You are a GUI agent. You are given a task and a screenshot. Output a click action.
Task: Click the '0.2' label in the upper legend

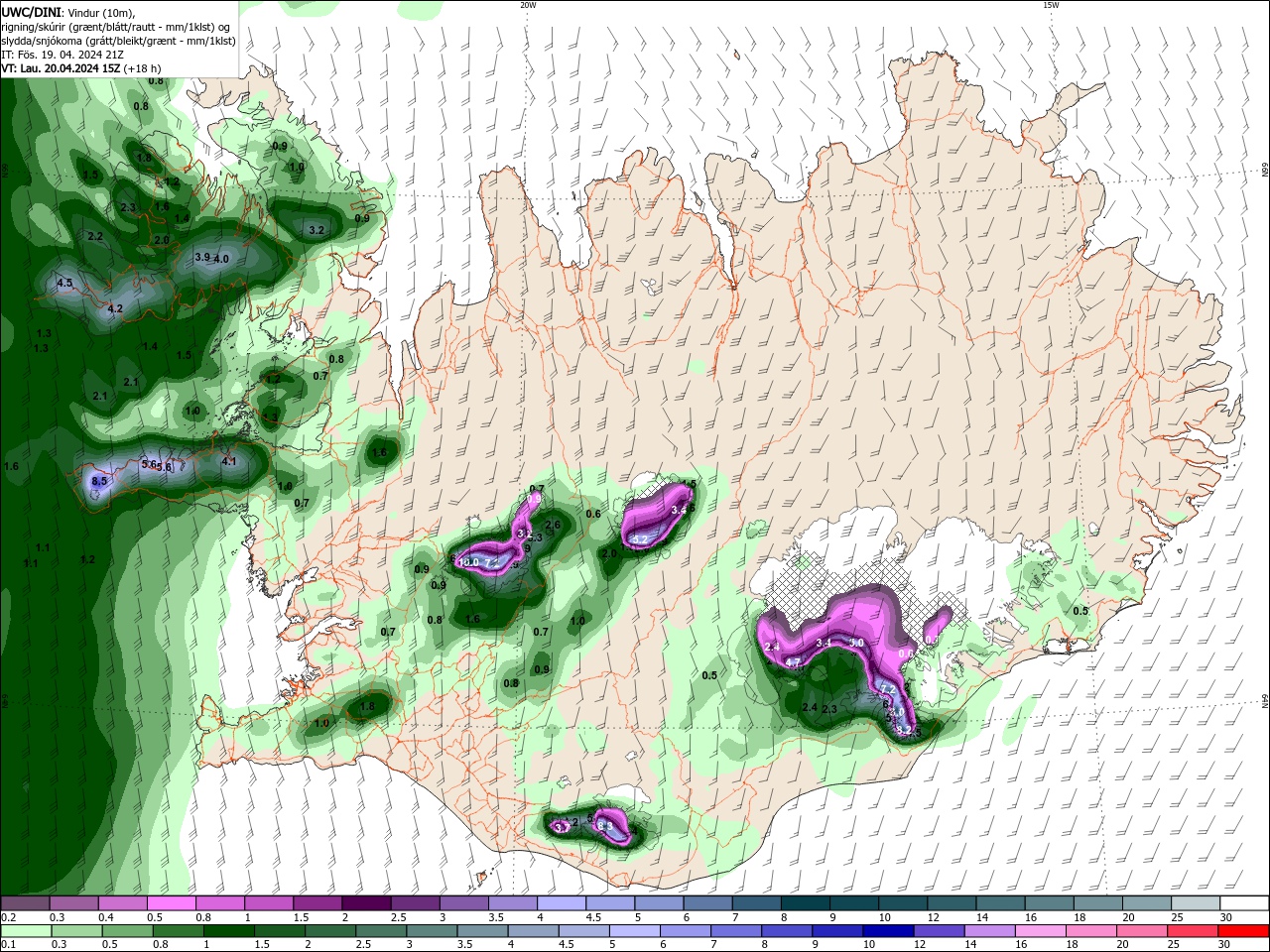8,917
